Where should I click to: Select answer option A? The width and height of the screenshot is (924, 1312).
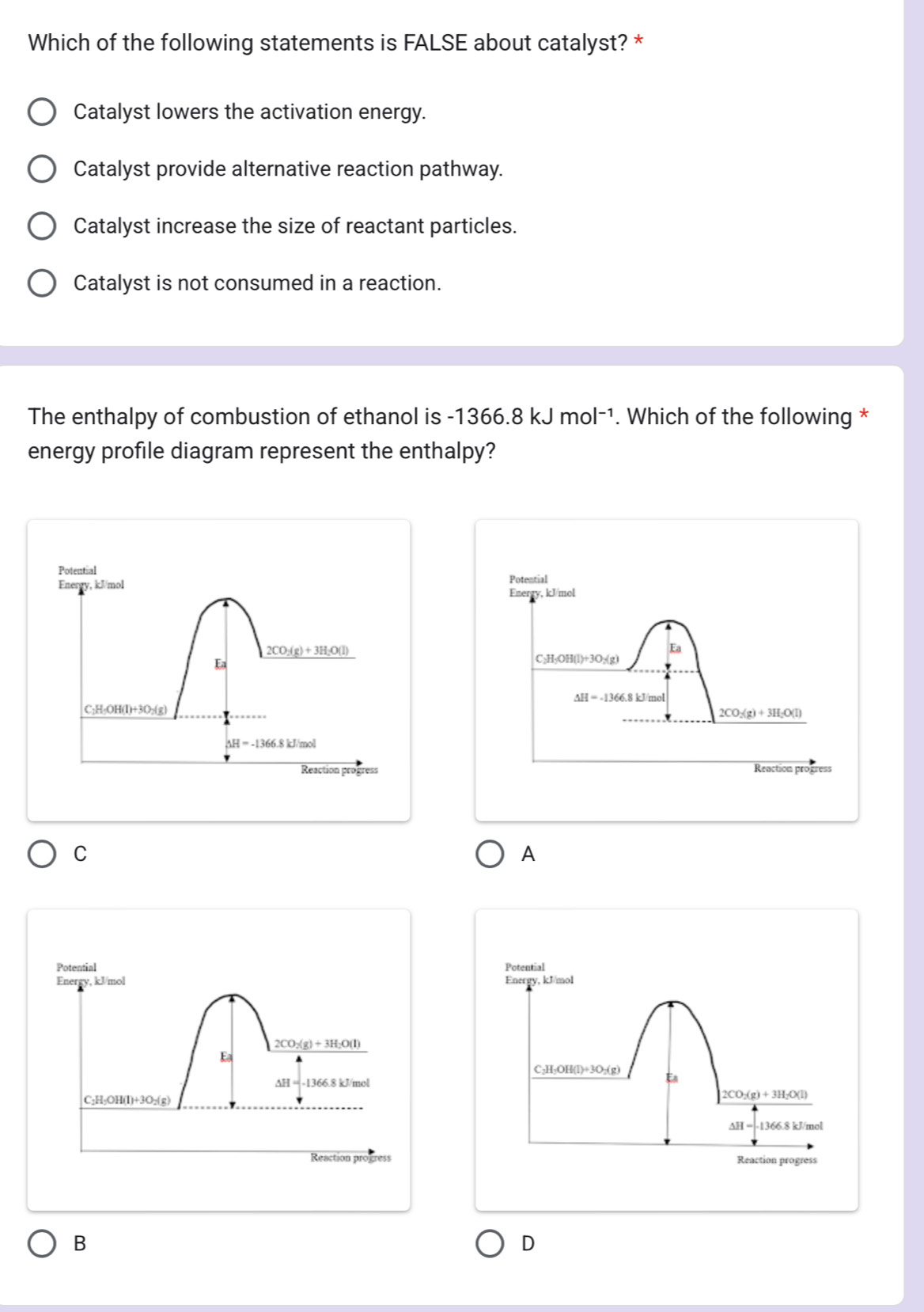tap(492, 853)
